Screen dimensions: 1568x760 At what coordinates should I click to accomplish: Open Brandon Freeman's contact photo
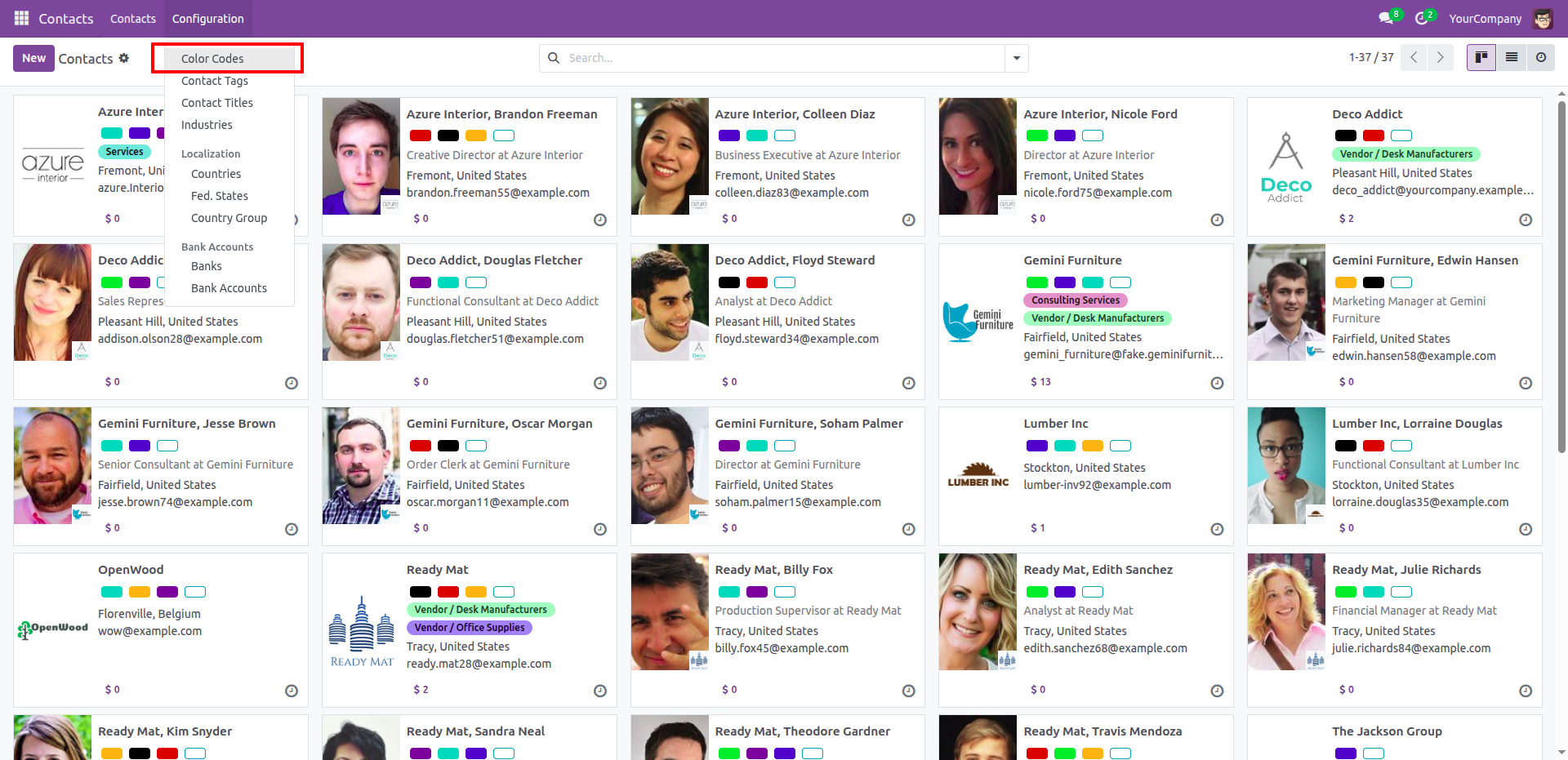[361, 157]
